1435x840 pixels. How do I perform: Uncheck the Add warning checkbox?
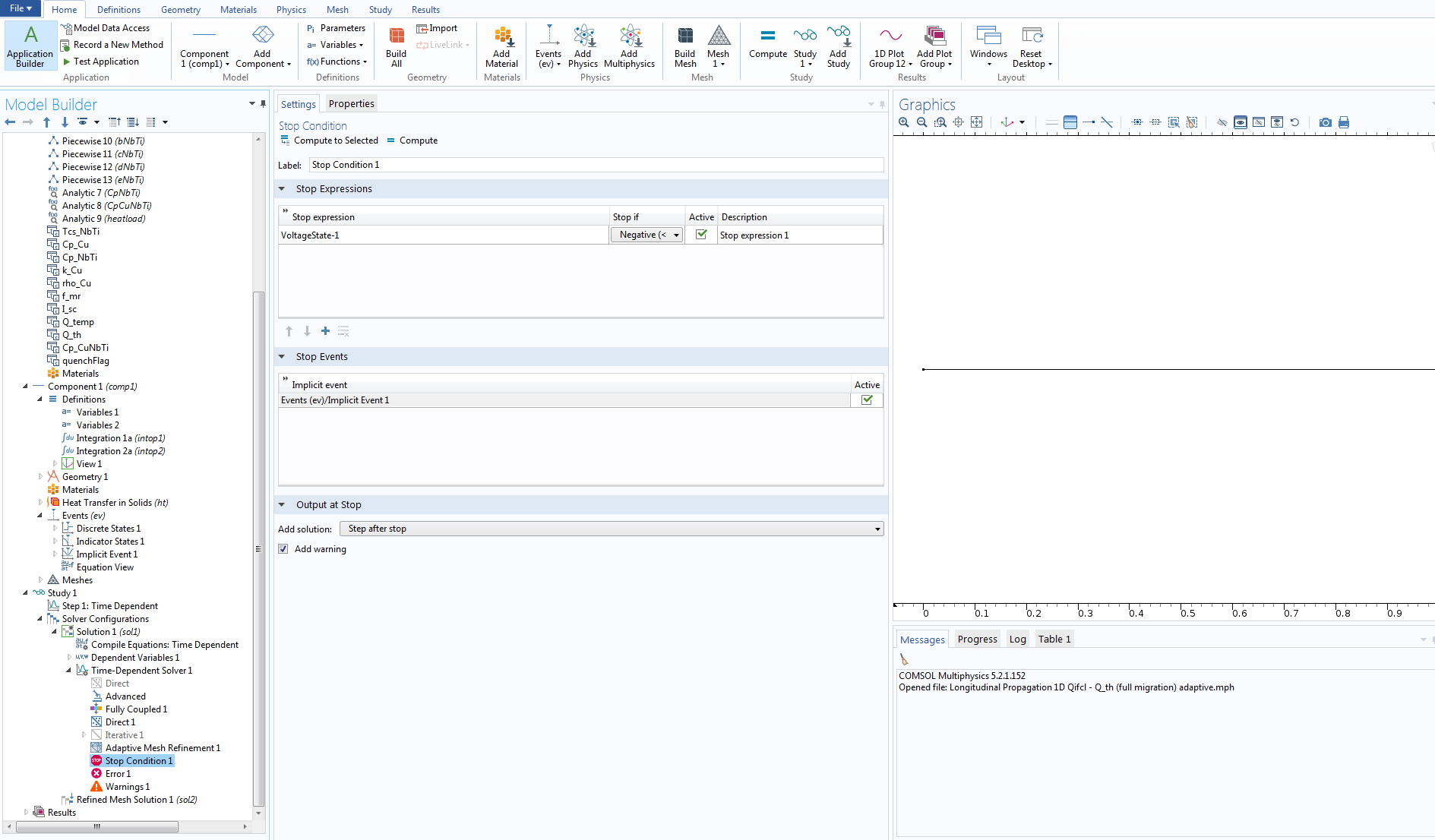[x=283, y=549]
